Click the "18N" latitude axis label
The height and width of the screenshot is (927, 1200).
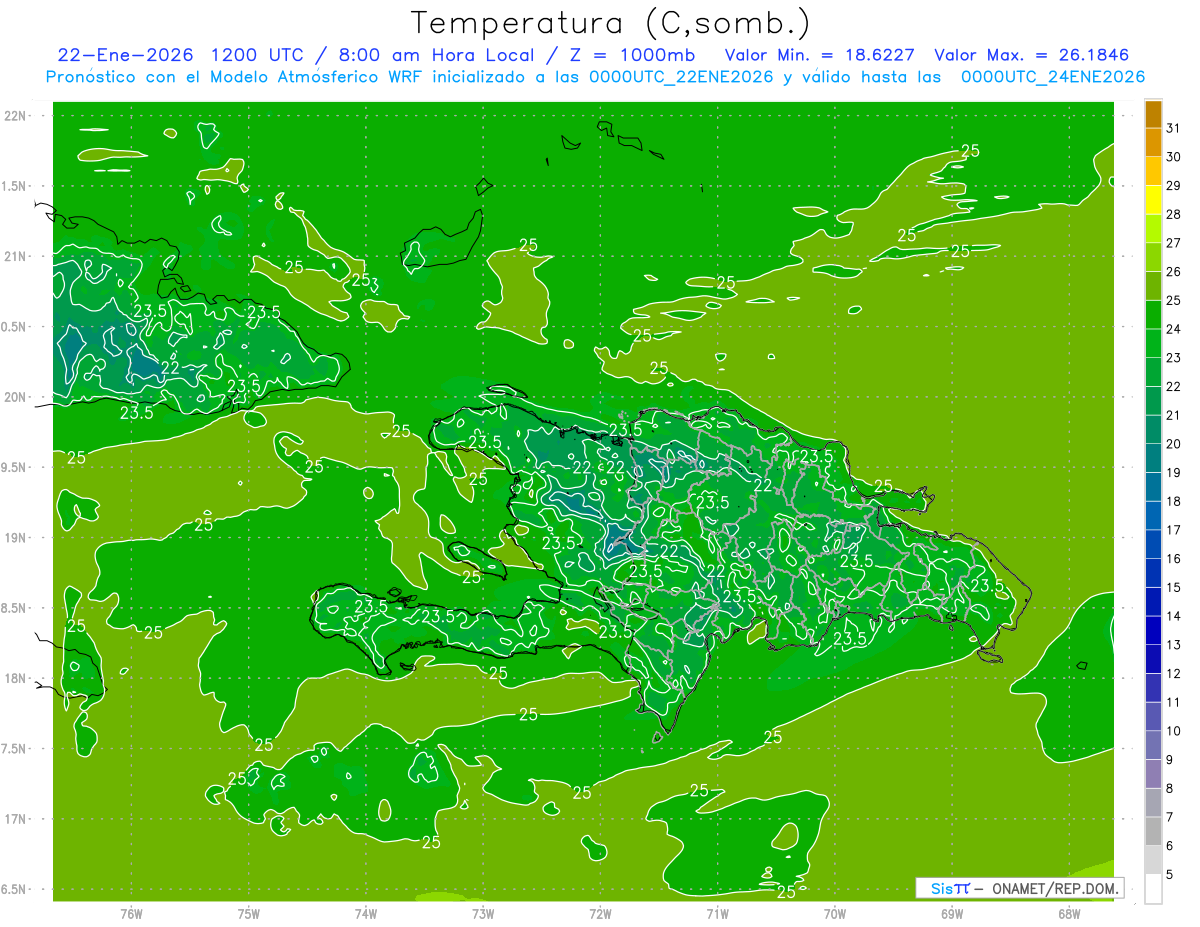pyautogui.click(x=15, y=678)
